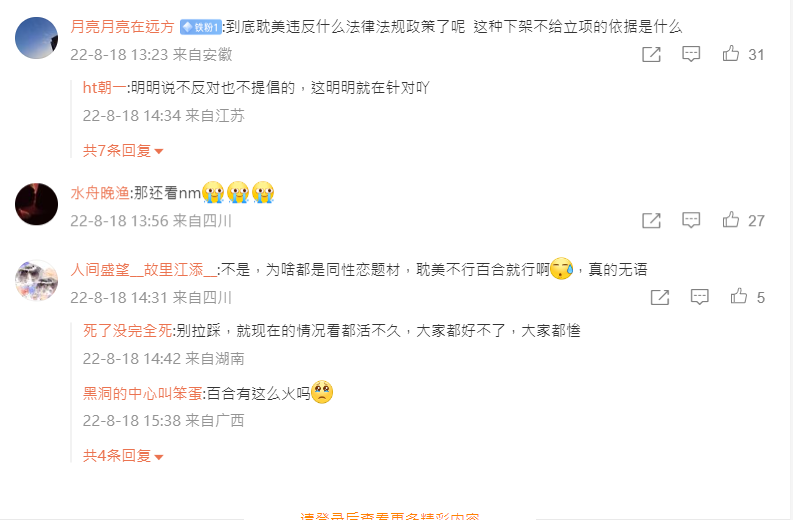Click the avatar of 水舟晚渔
Screen dimensions: 793x520
tap(36, 204)
